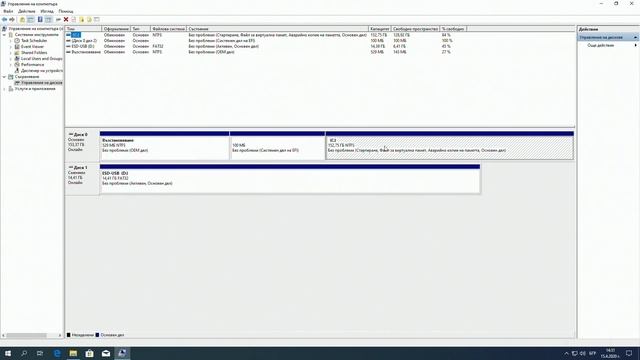Sort by the Капацитет column header
Viewport: 640px width, 360px height.
[380, 29]
